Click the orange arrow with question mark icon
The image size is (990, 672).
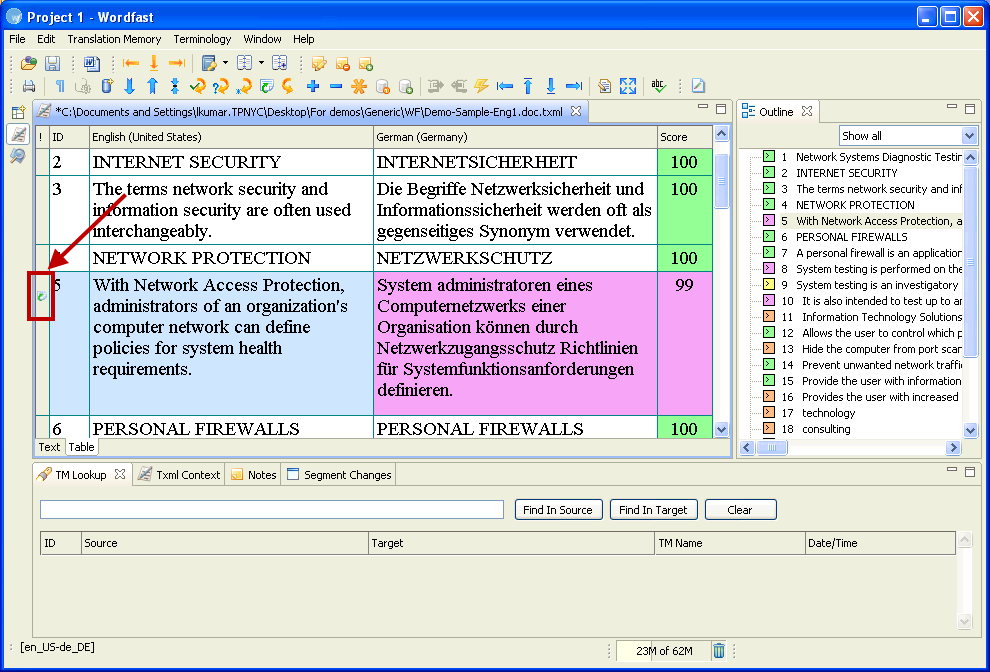pyautogui.click(x=220, y=86)
